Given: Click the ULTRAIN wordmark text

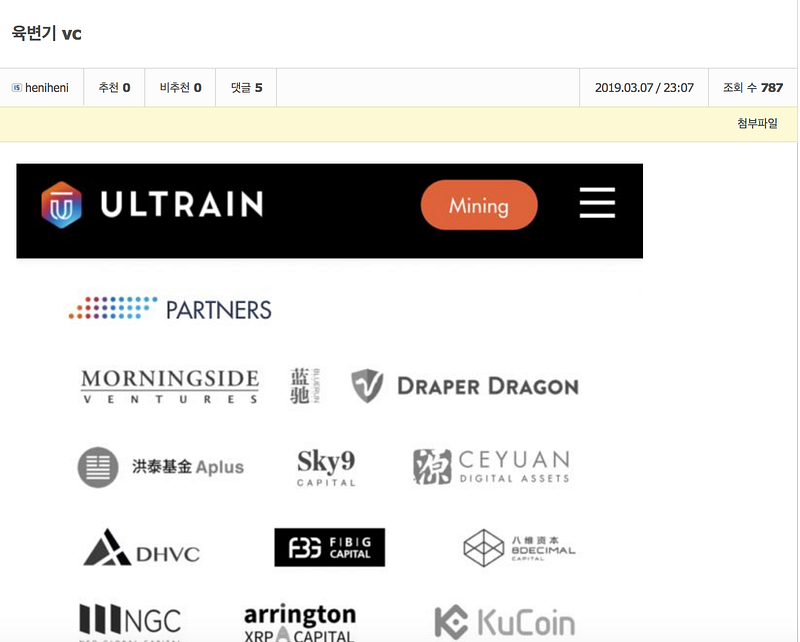Looking at the screenshot, I should 182,204.
